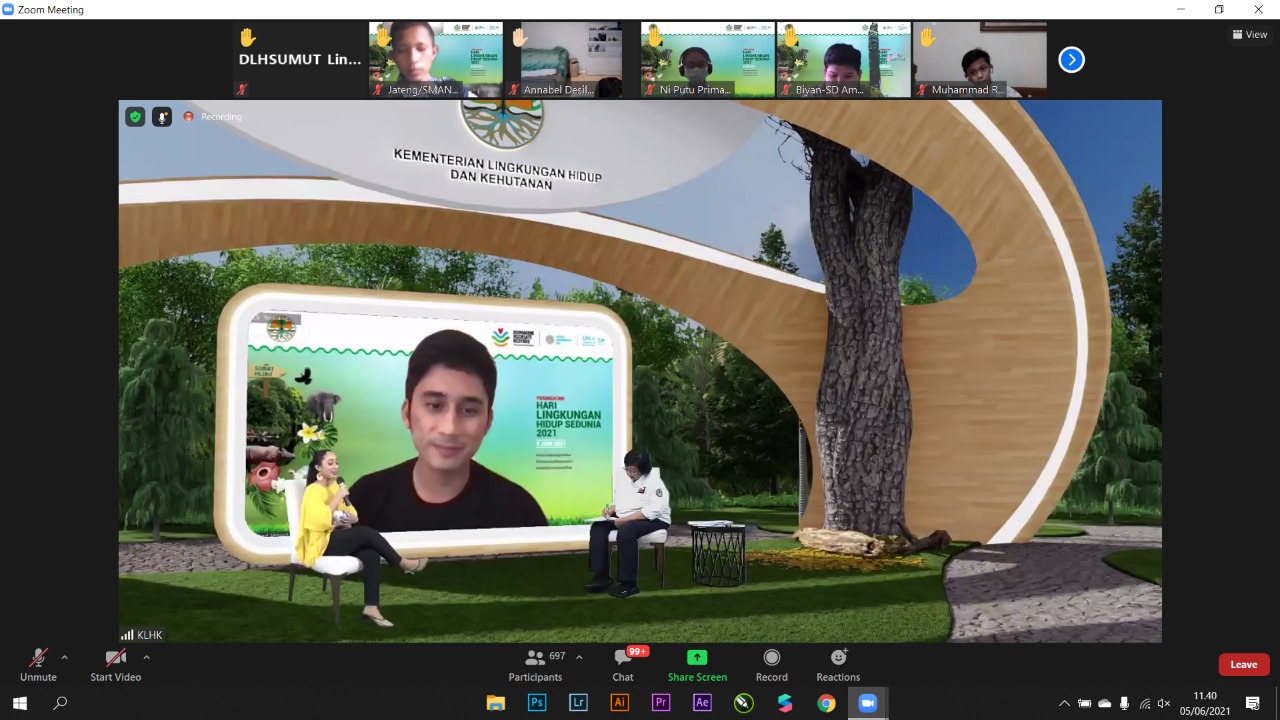Expand audio options arrow beside Unmute
1280x720 pixels.
coord(65,657)
